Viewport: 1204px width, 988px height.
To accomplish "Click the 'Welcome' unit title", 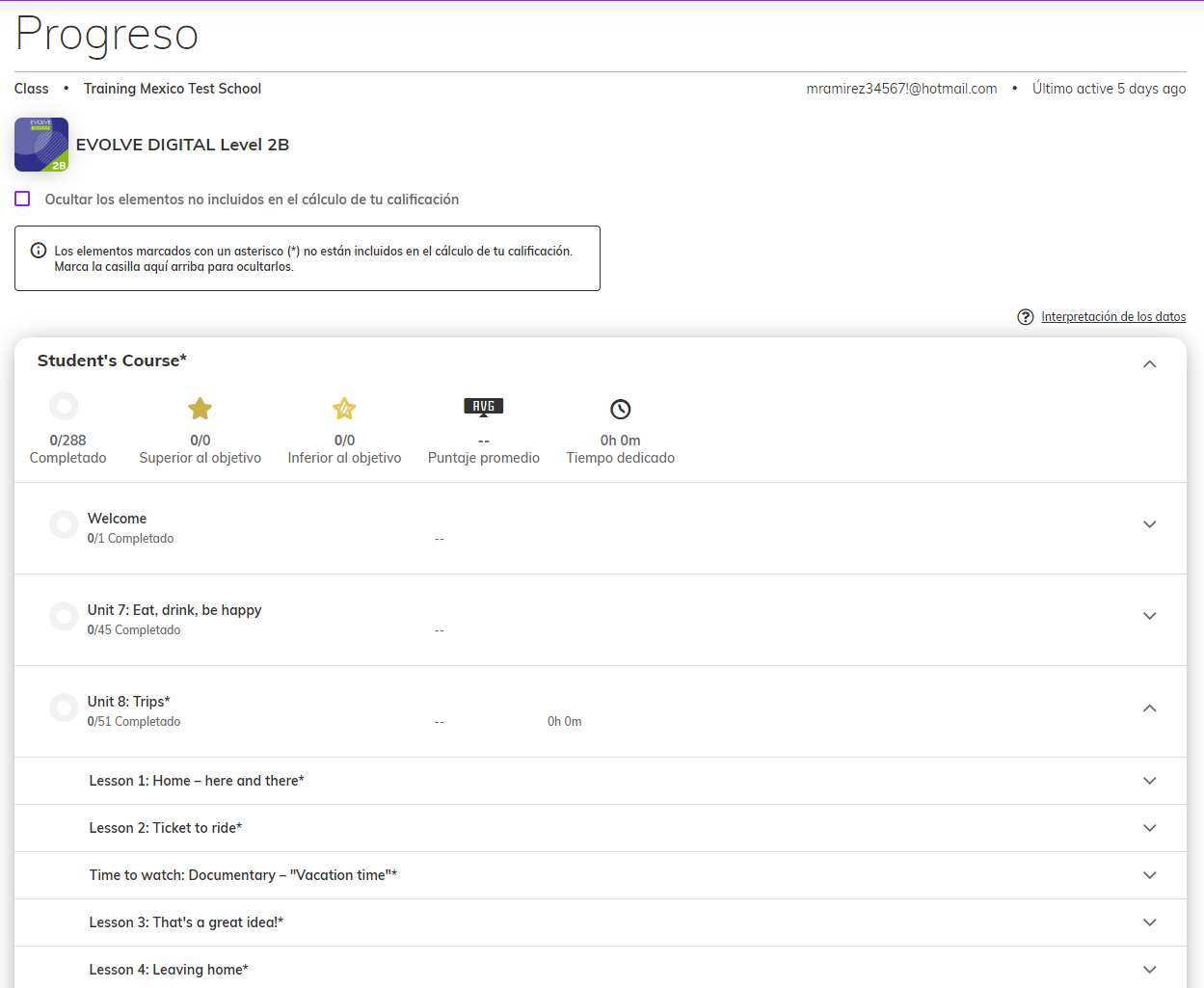I will tap(117, 519).
